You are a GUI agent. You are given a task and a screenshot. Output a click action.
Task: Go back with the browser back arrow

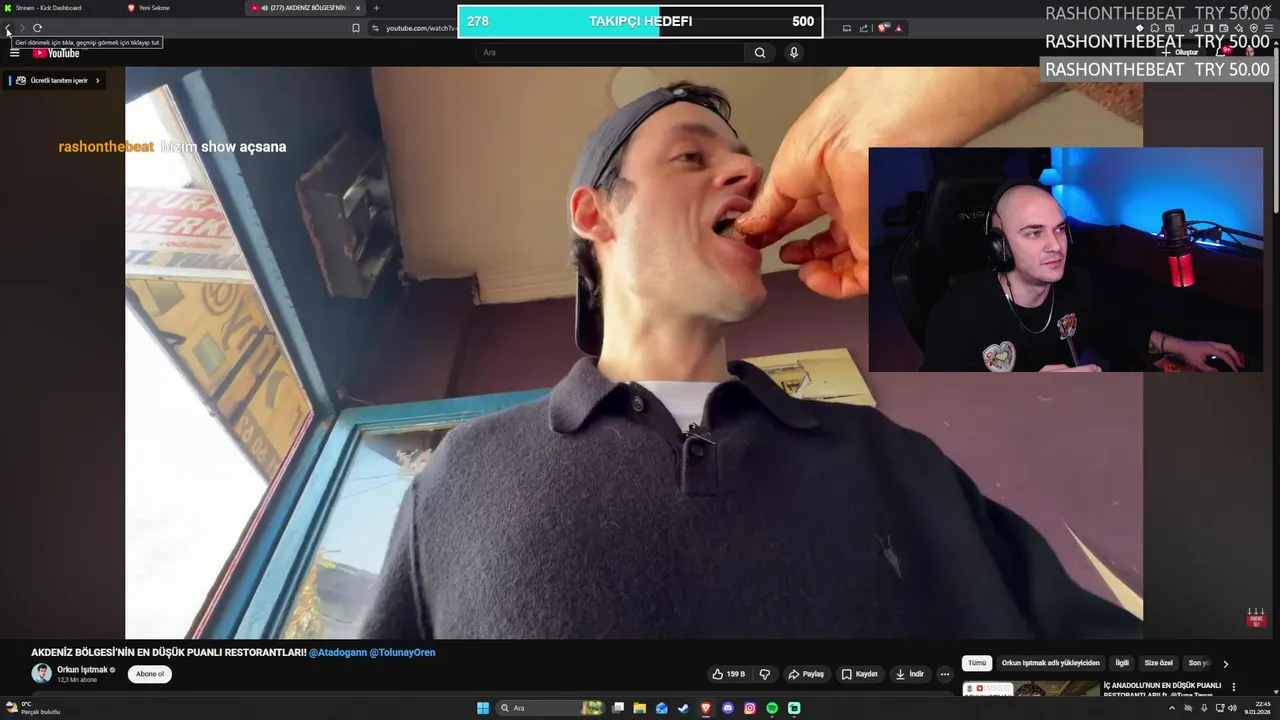pos(8,28)
